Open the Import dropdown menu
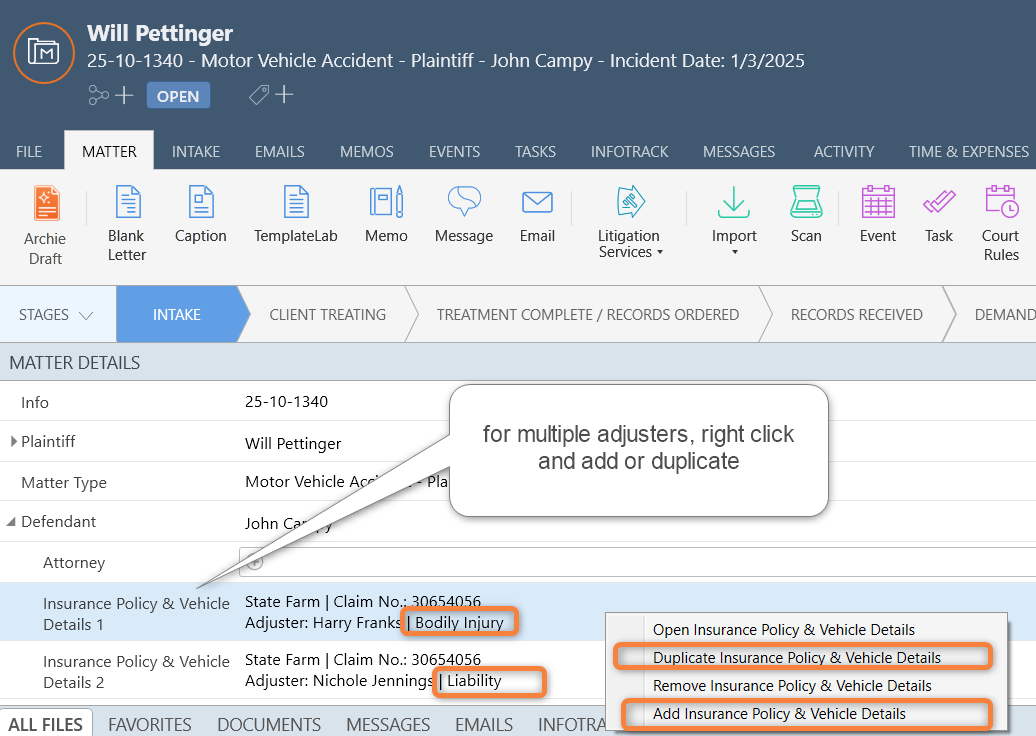The width and height of the screenshot is (1036, 736). click(x=734, y=224)
